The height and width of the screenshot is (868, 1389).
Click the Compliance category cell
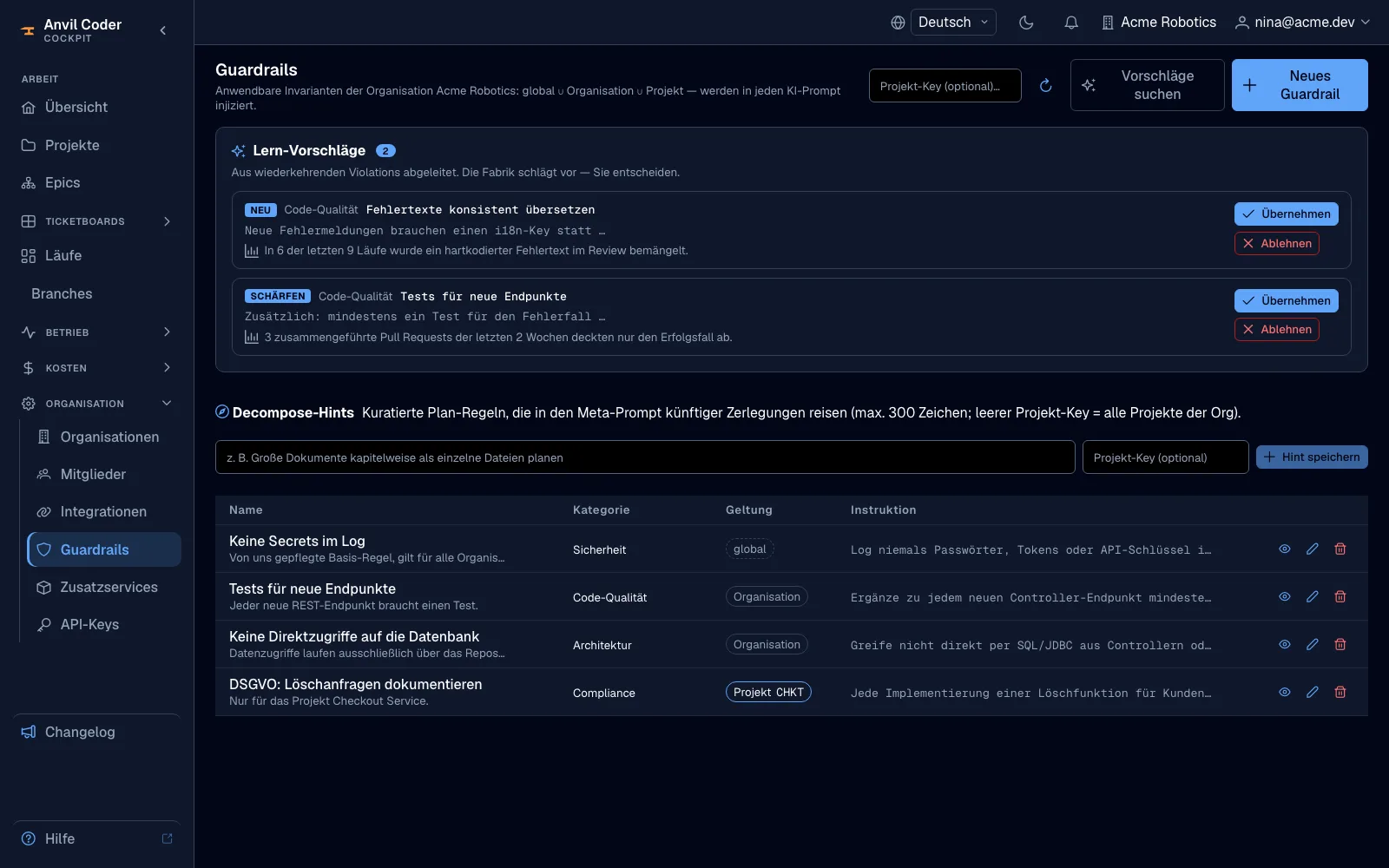pos(604,693)
